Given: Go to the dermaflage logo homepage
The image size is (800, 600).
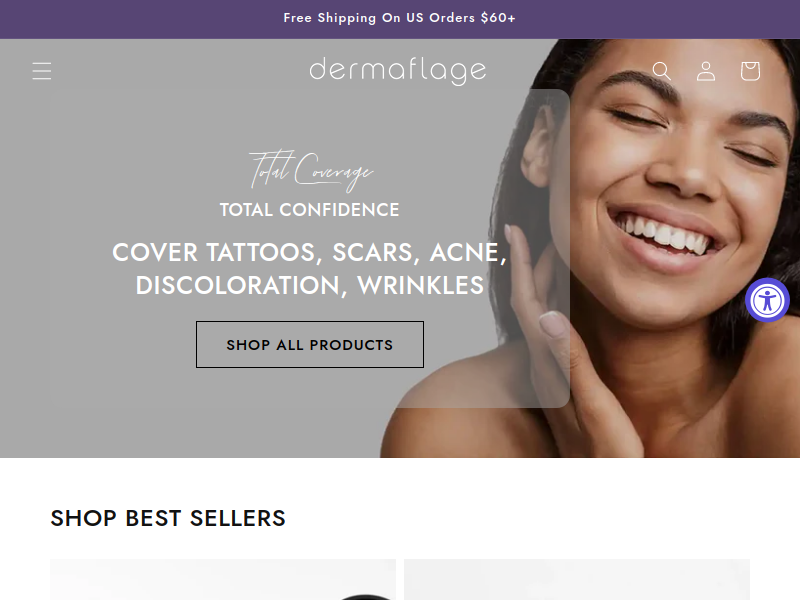Looking at the screenshot, I should 397,71.
